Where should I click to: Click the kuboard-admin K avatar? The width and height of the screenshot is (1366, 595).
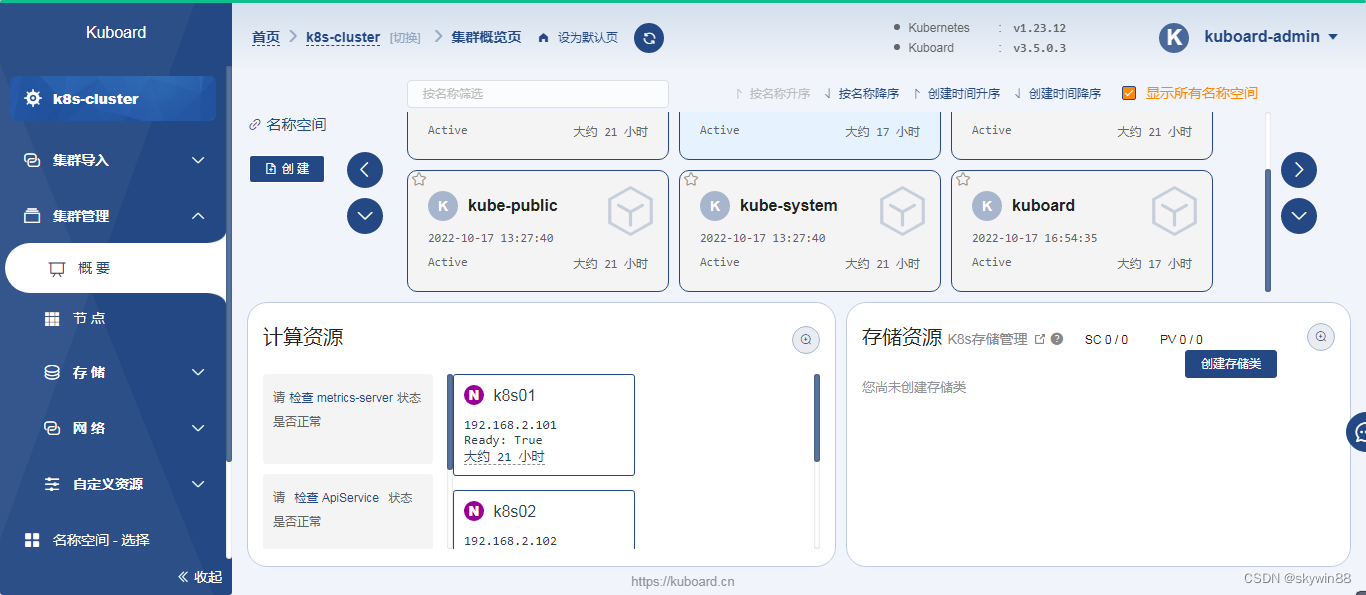point(1174,37)
